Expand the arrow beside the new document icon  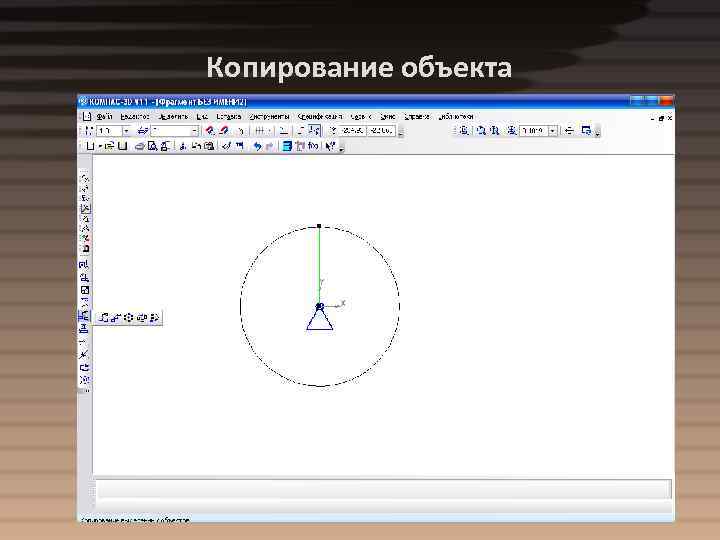(99, 146)
